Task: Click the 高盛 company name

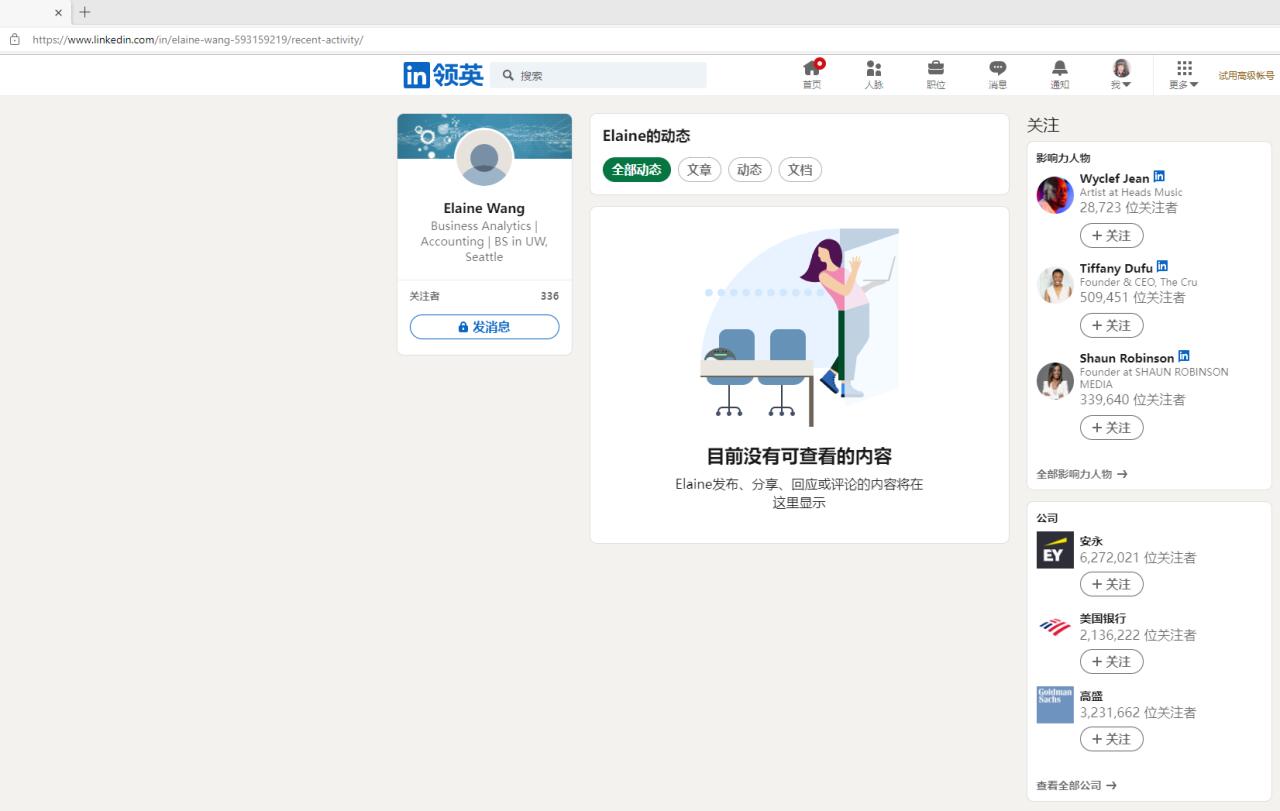Action: [x=1091, y=696]
